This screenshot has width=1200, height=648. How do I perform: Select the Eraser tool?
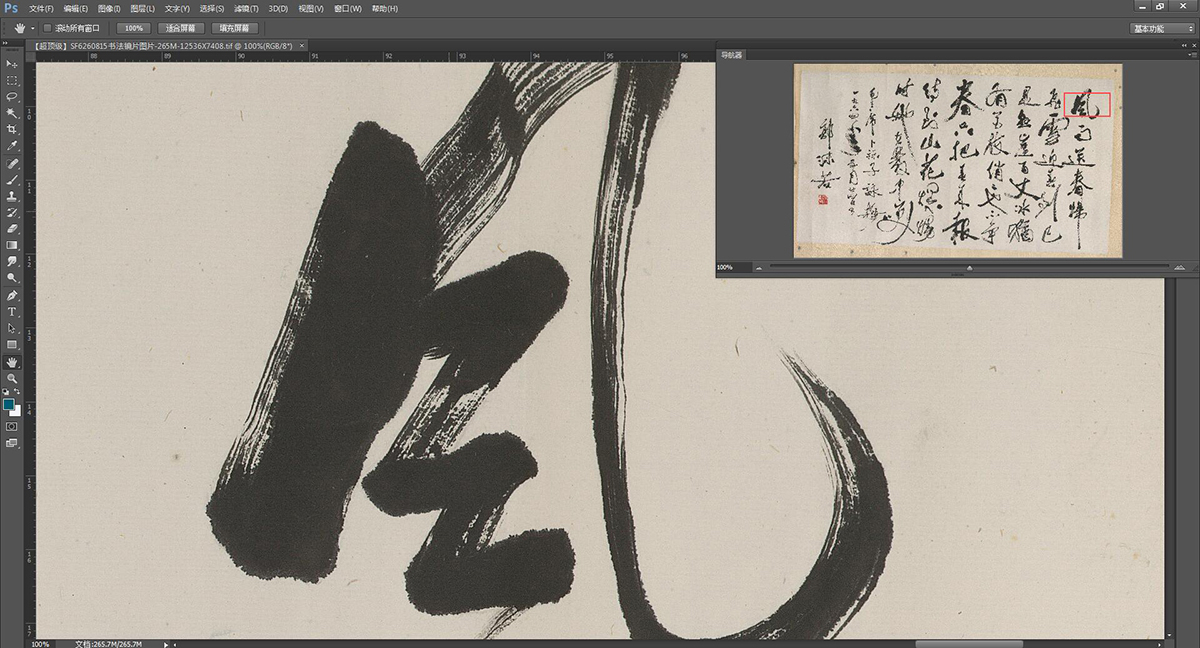coord(12,229)
